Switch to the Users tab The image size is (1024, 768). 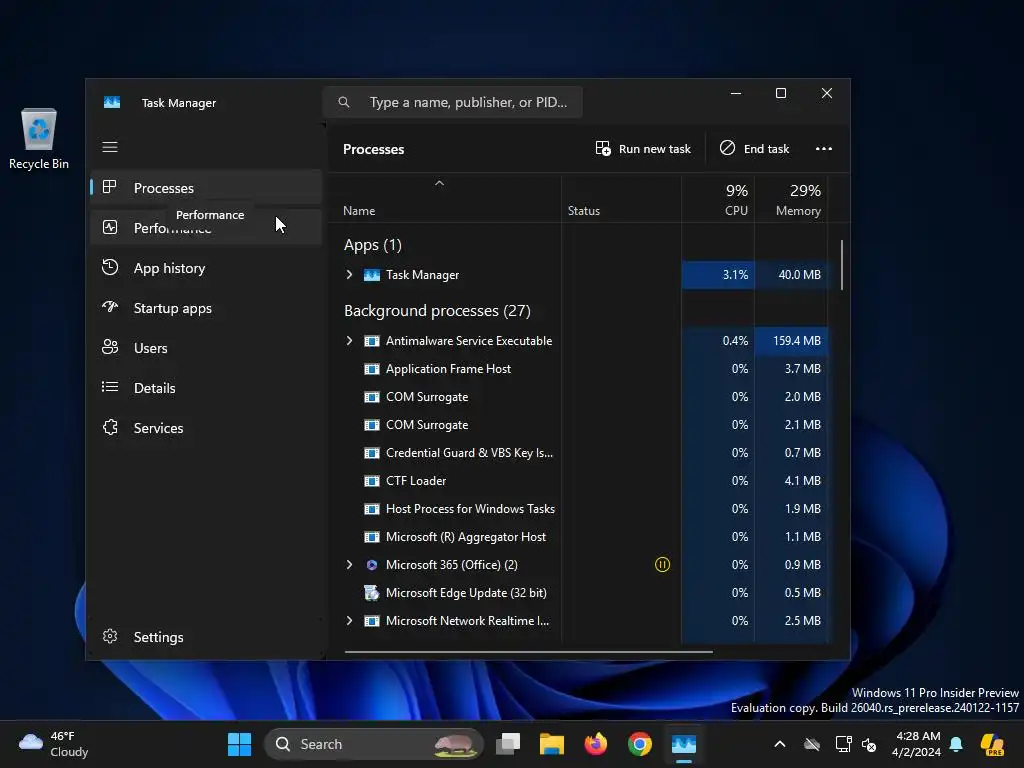pyautogui.click(x=206, y=347)
